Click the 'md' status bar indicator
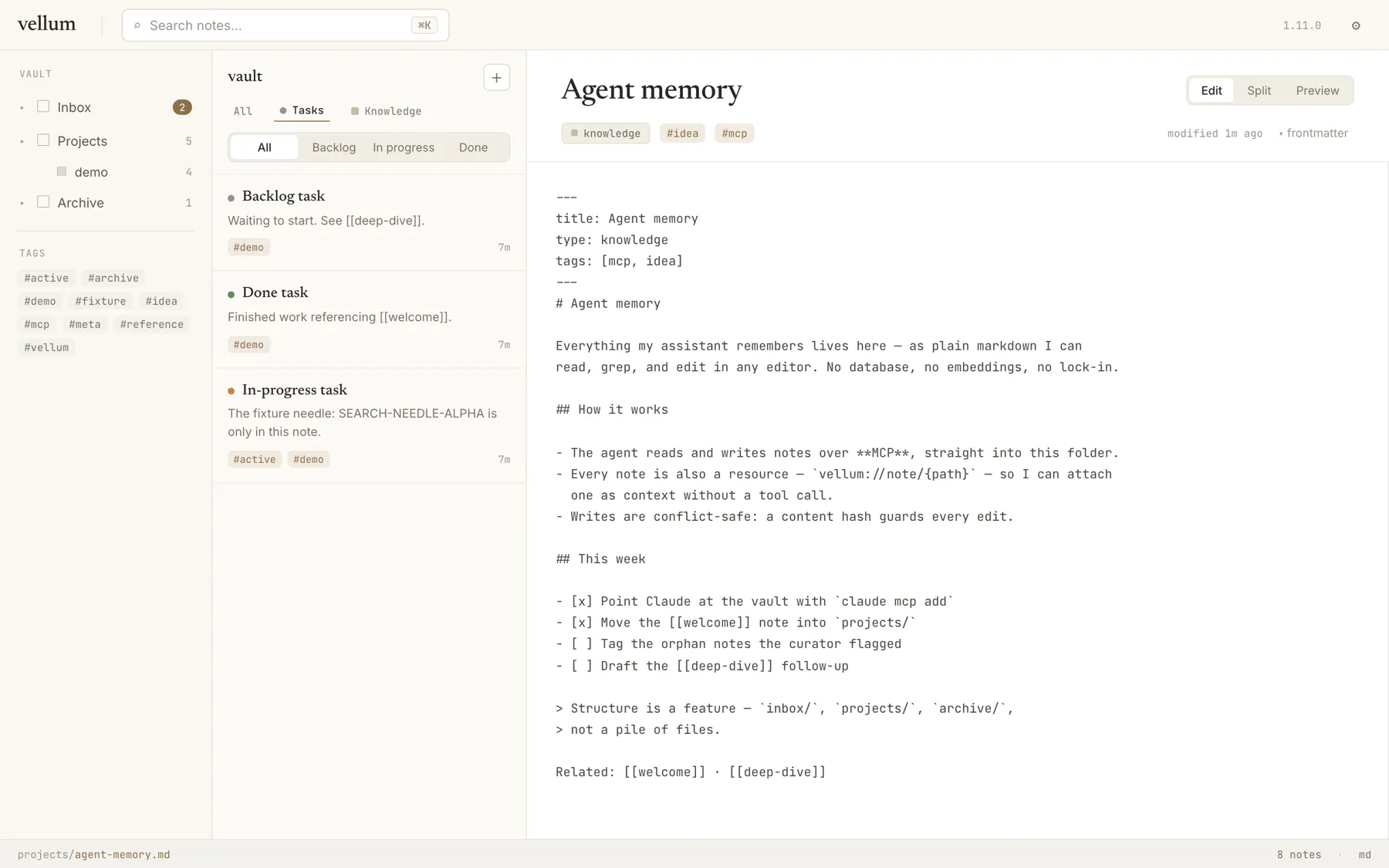This screenshot has width=1389, height=868. tap(1365, 855)
